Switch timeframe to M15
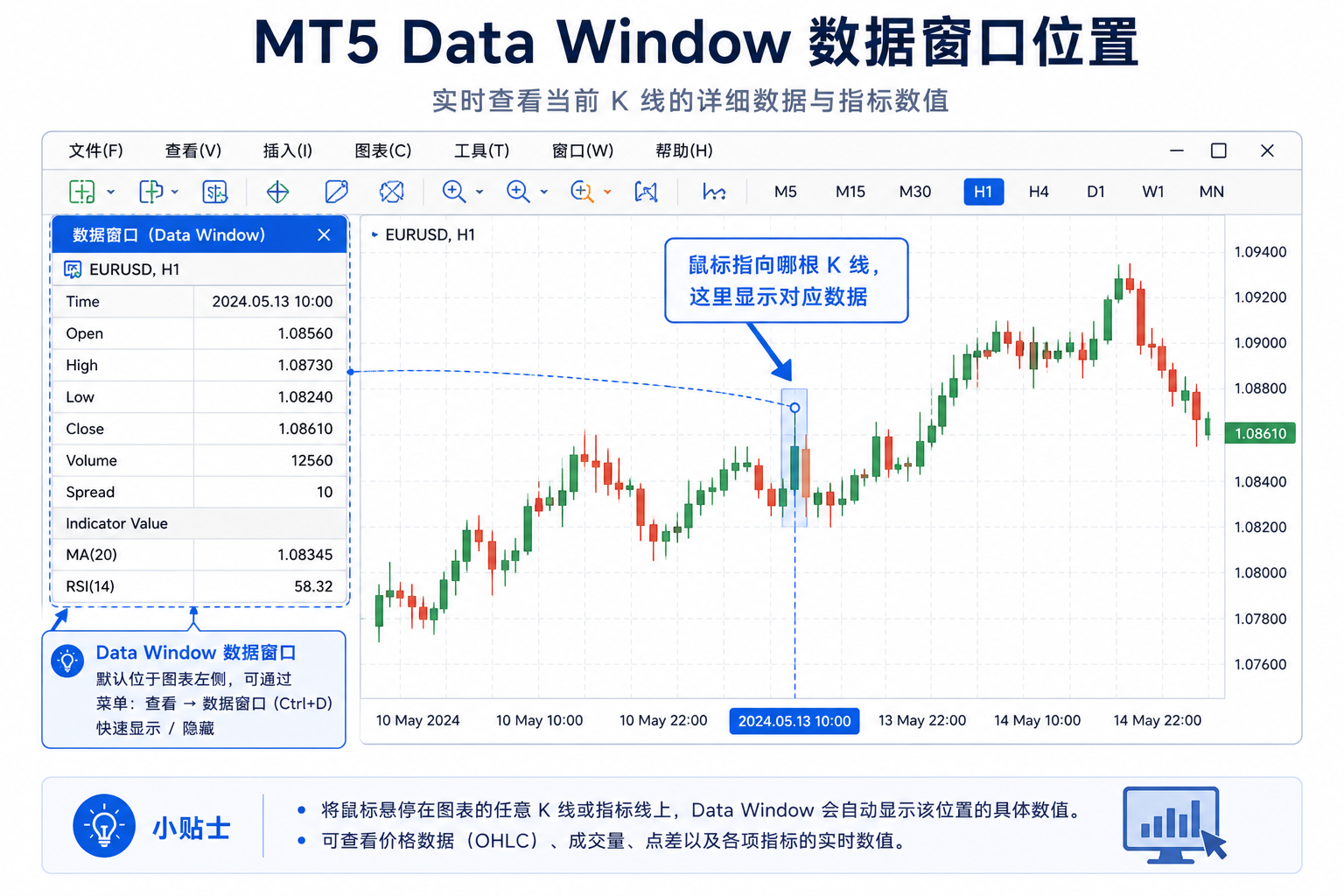Image resolution: width=1344 pixels, height=896 pixels. pos(850,192)
